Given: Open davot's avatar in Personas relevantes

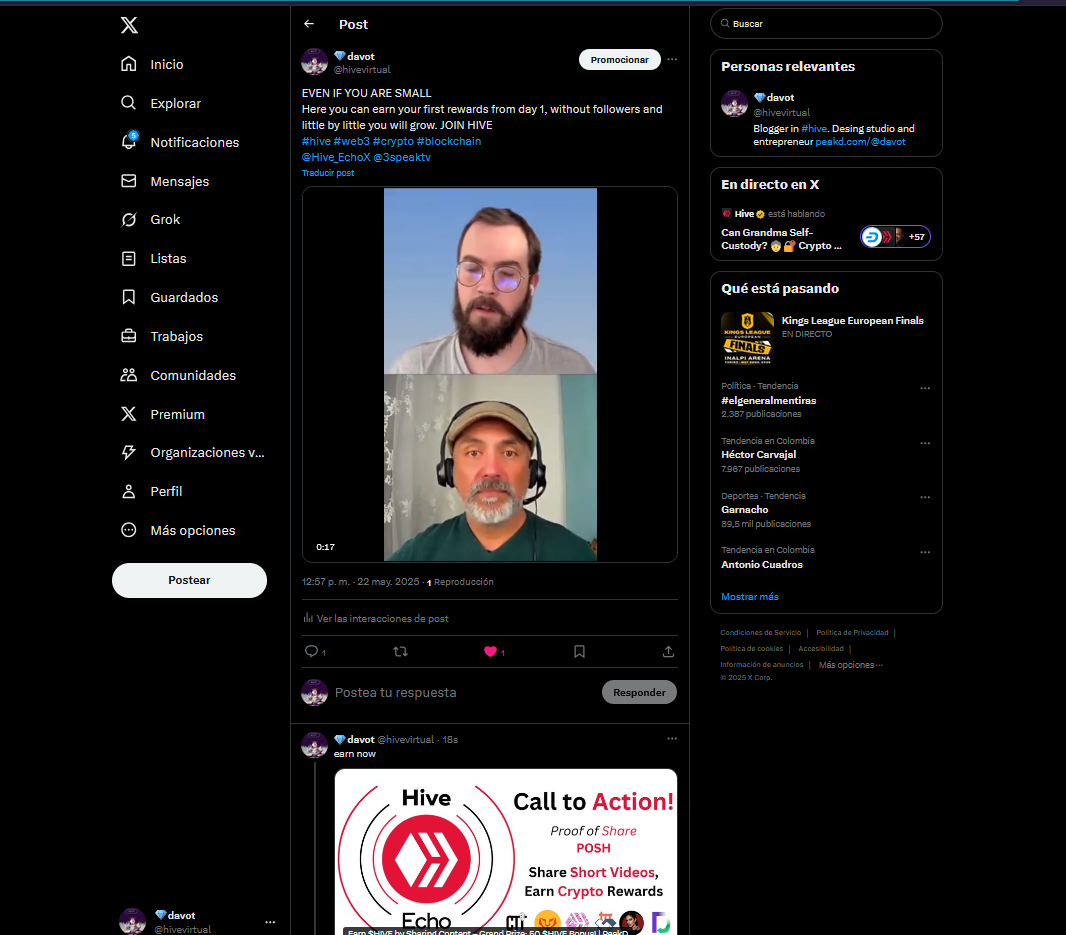Looking at the screenshot, I should [x=734, y=103].
